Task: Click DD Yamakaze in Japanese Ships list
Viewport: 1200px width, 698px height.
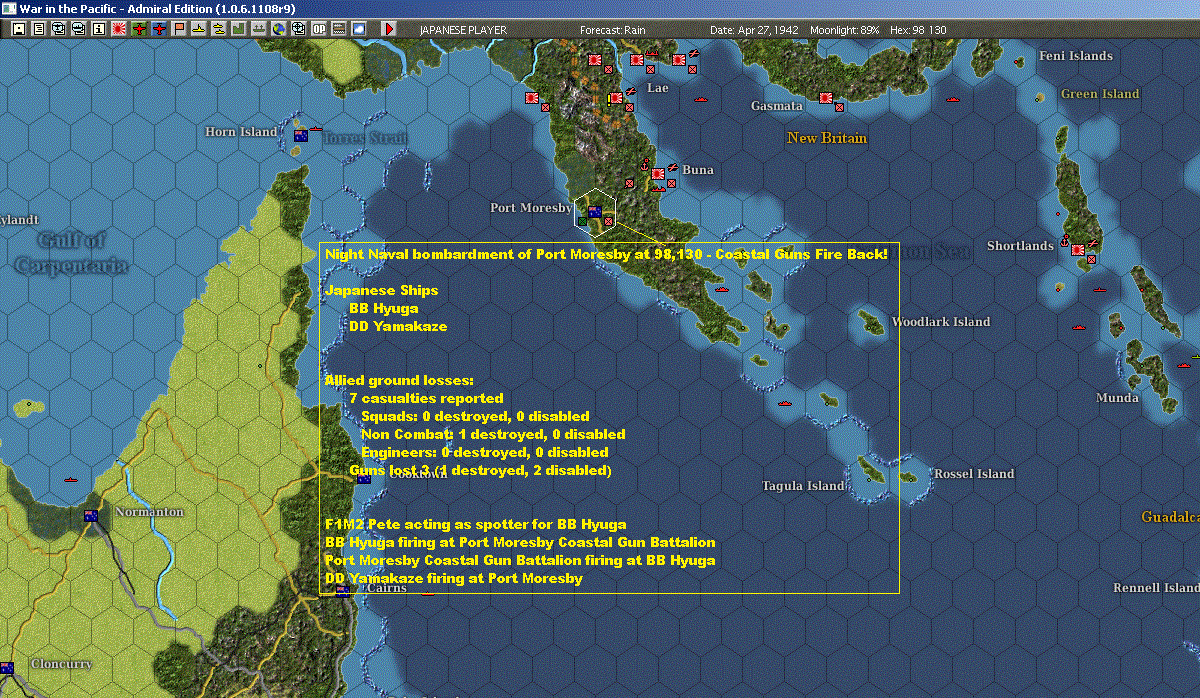Action: [398, 326]
